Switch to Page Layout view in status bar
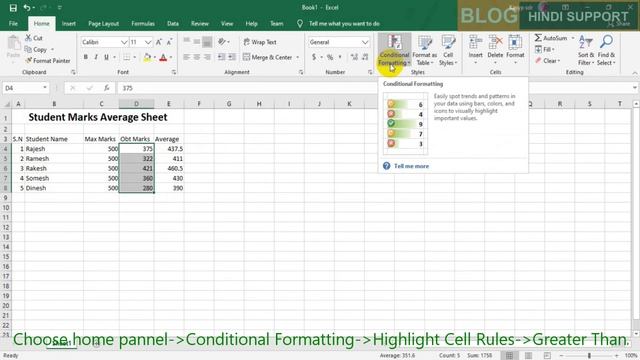The width and height of the screenshot is (640, 360). (x=528, y=356)
